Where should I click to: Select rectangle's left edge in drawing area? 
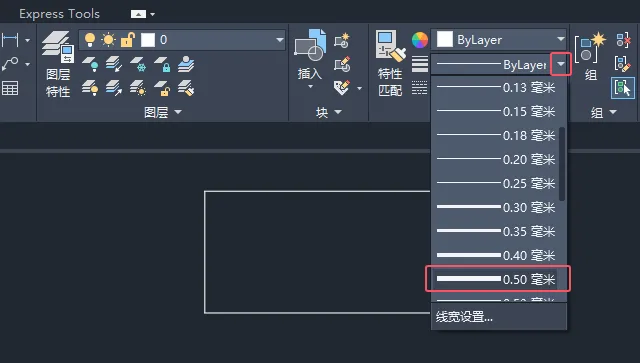pos(205,252)
